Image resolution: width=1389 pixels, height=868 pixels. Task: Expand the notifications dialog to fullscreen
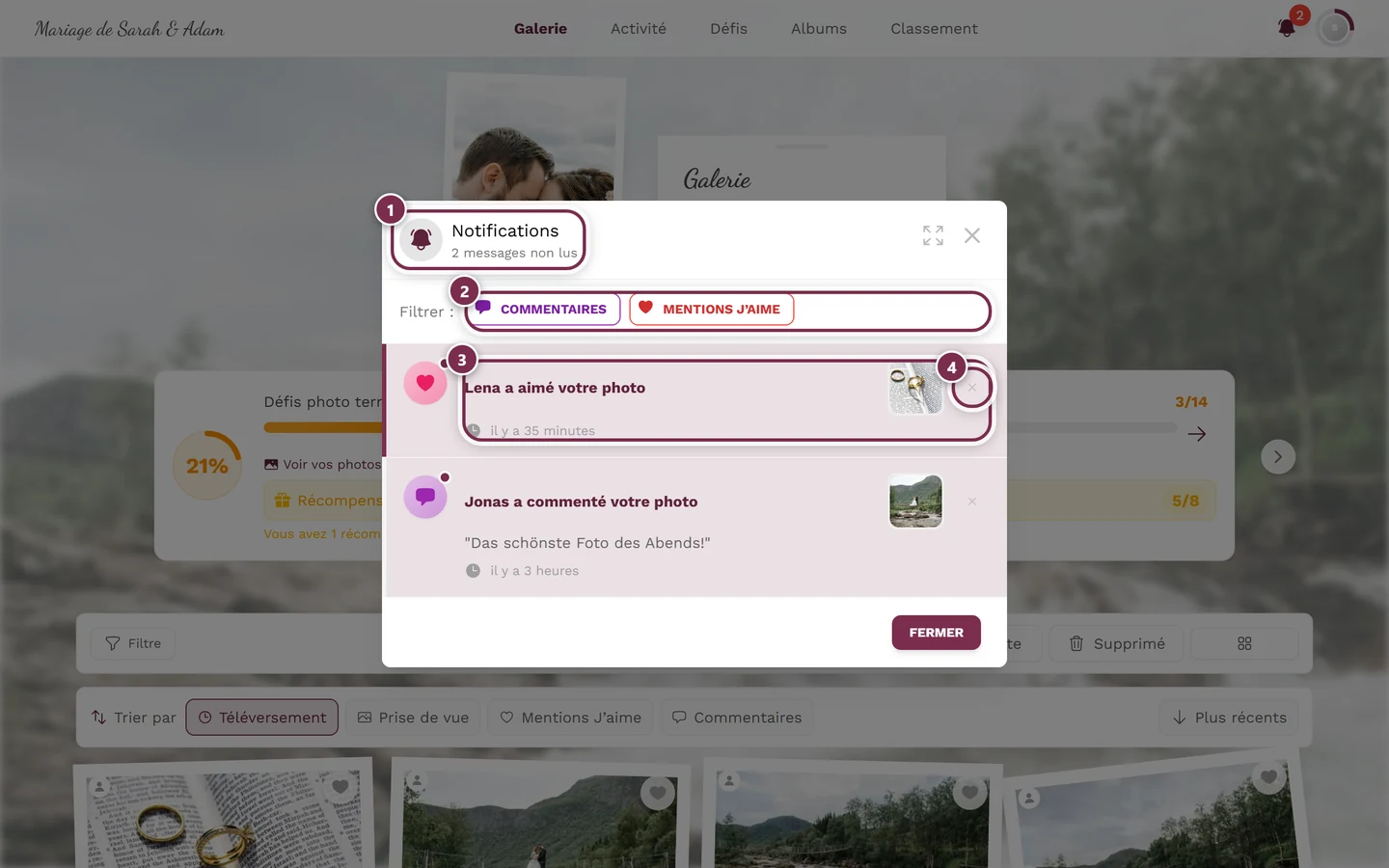(x=933, y=235)
